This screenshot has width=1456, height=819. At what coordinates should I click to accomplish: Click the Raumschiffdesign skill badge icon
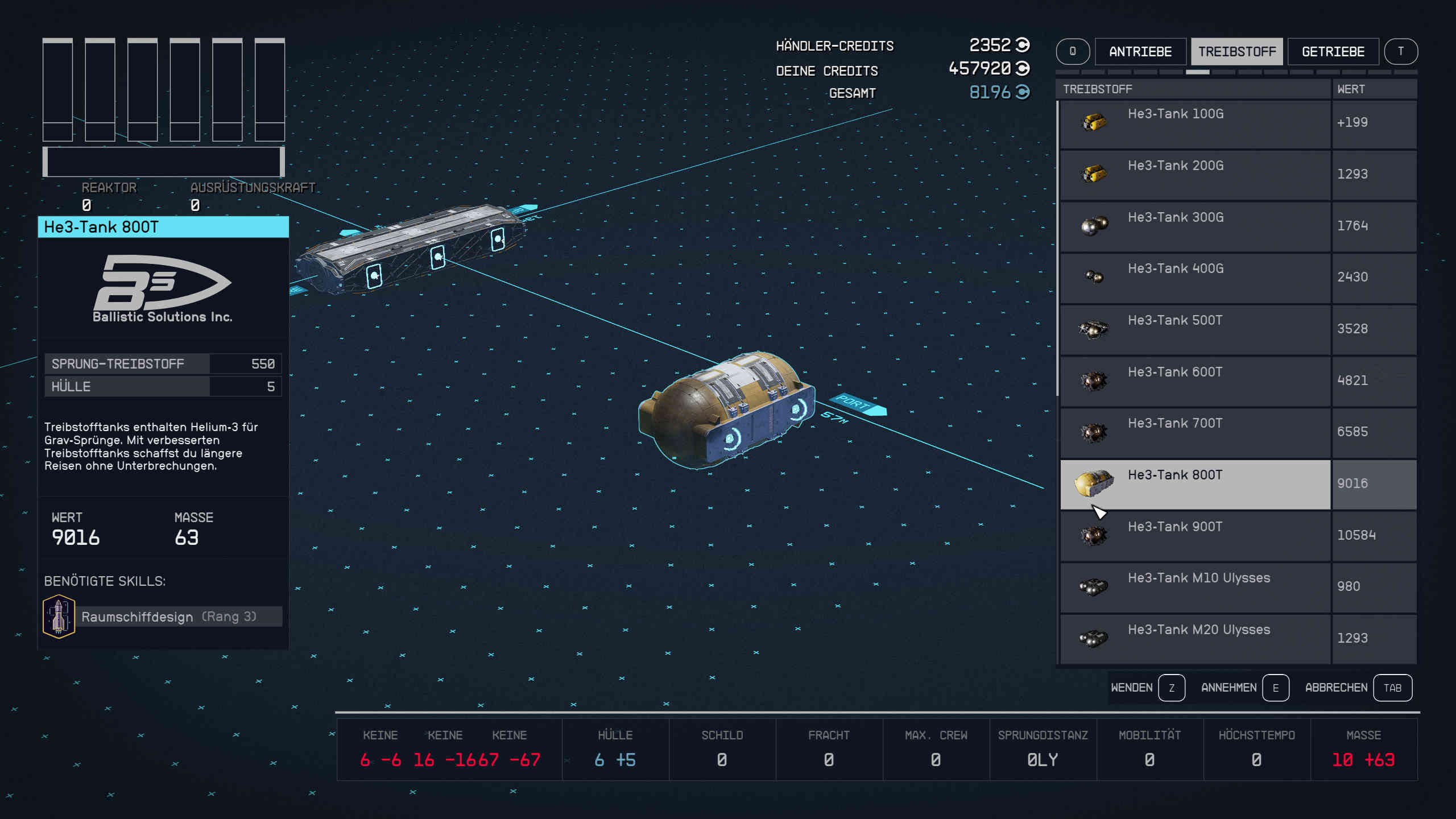pyautogui.click(x=59, y=616)
